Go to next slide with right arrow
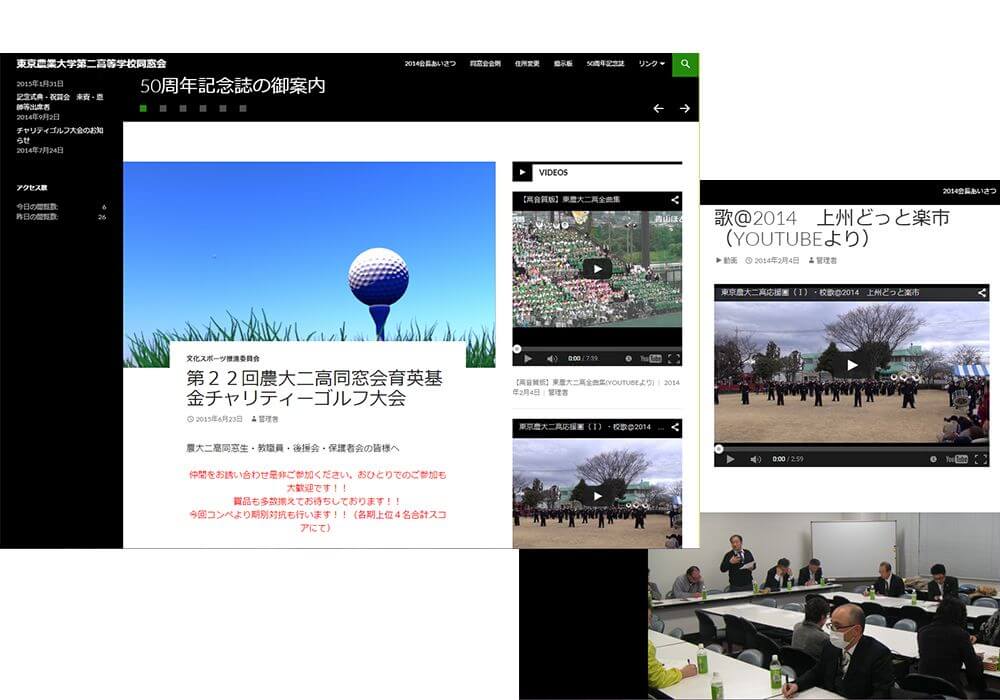The width and height of the screenshot is (1000, 700). (x=685, y=108)
